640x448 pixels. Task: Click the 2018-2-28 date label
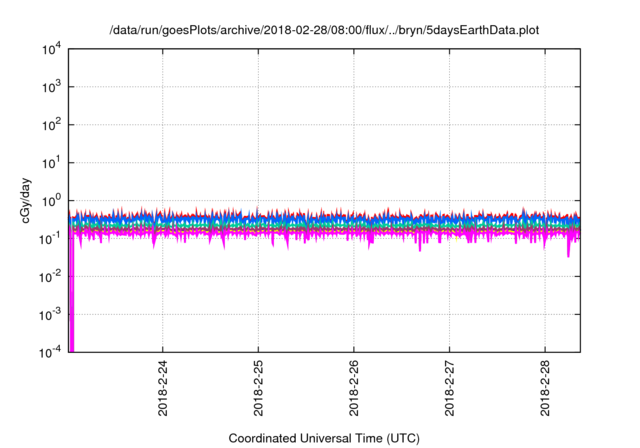(544, 388)
